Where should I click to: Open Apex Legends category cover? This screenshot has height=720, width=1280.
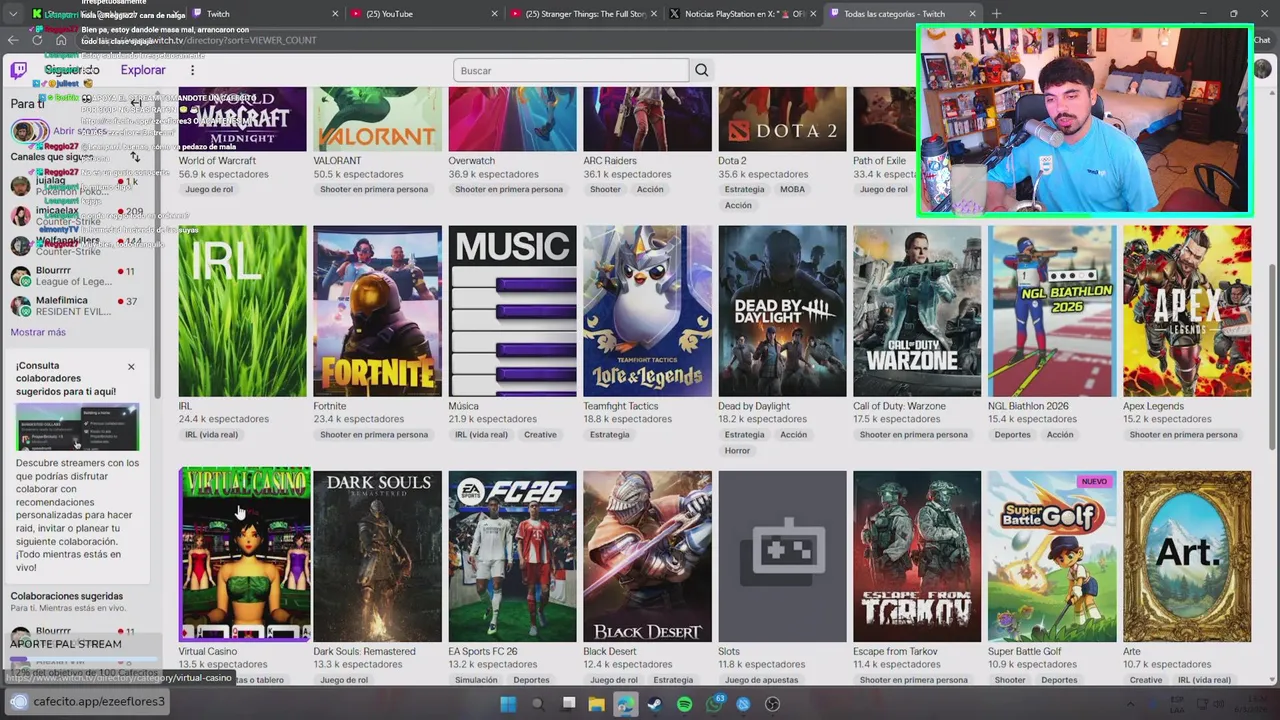coord(1187,311)
